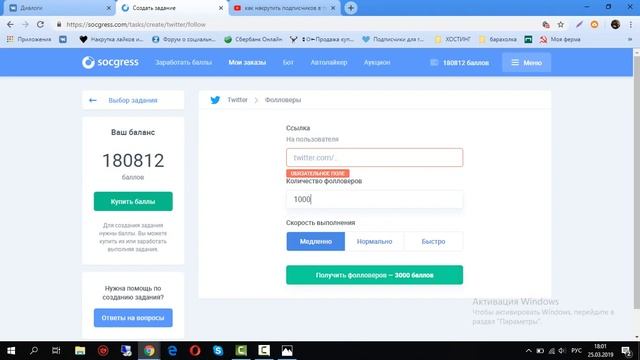
Task: Open a new browser tab
Action: 351,8
